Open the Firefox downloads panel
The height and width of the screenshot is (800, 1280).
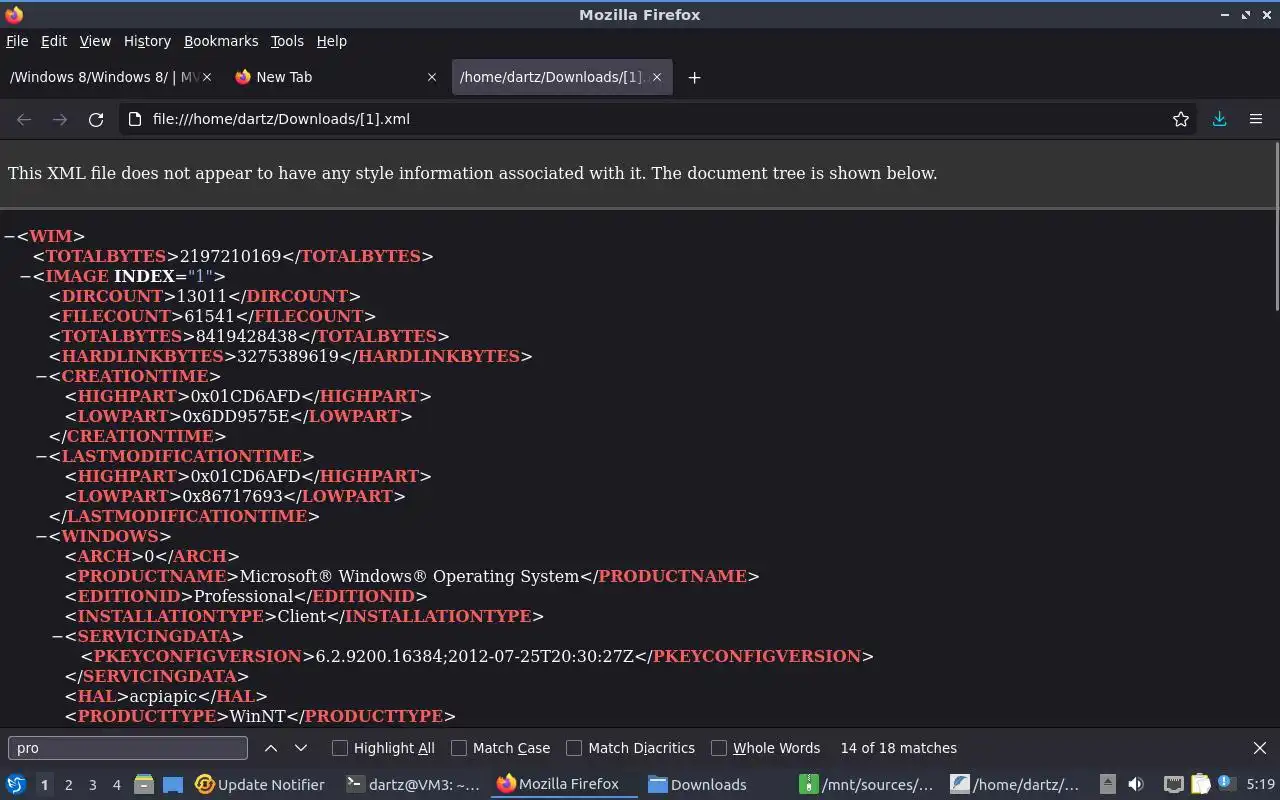1220,119
